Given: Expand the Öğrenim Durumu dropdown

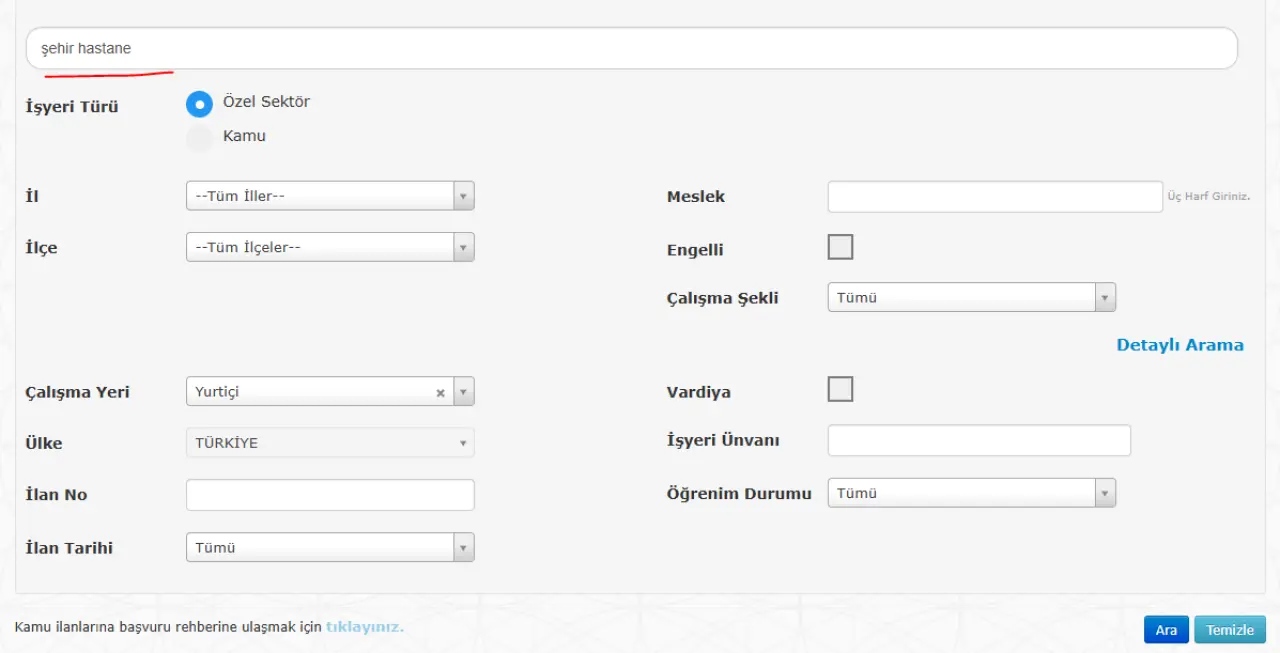Looking at the screenshot, I should pos(971,493).
